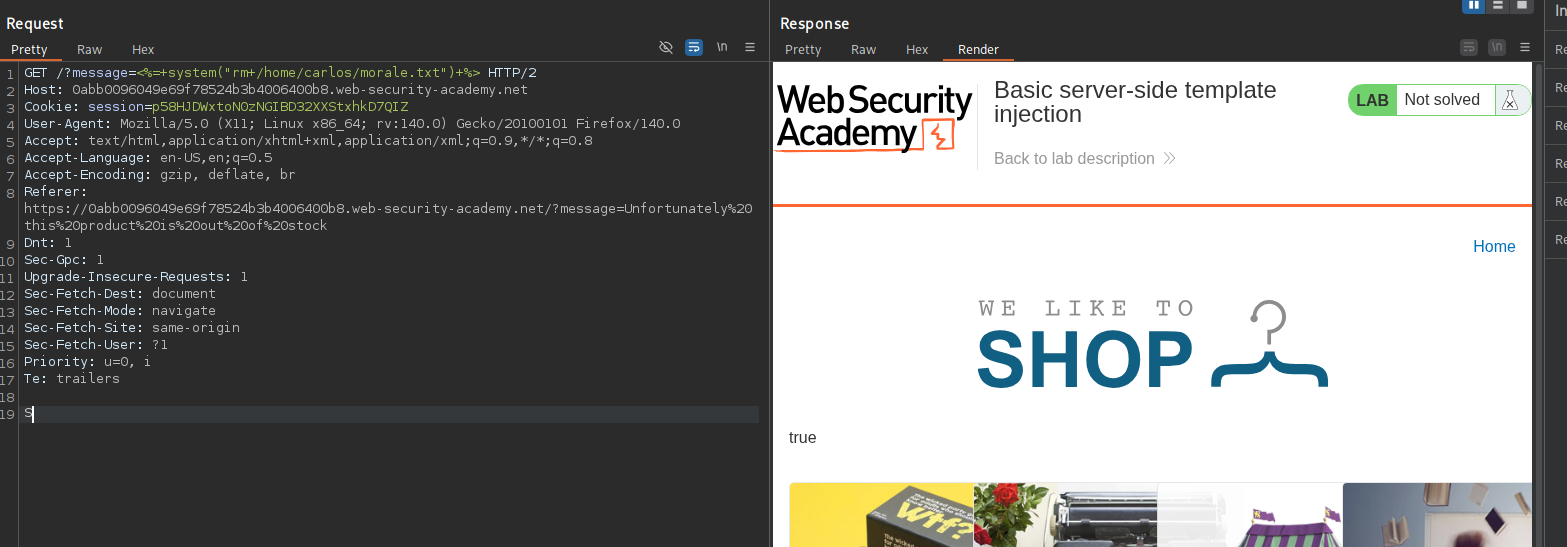This screenshot has width=1567, height=547.
Task: Open the Response Raw tab
Action: point(863,49)
